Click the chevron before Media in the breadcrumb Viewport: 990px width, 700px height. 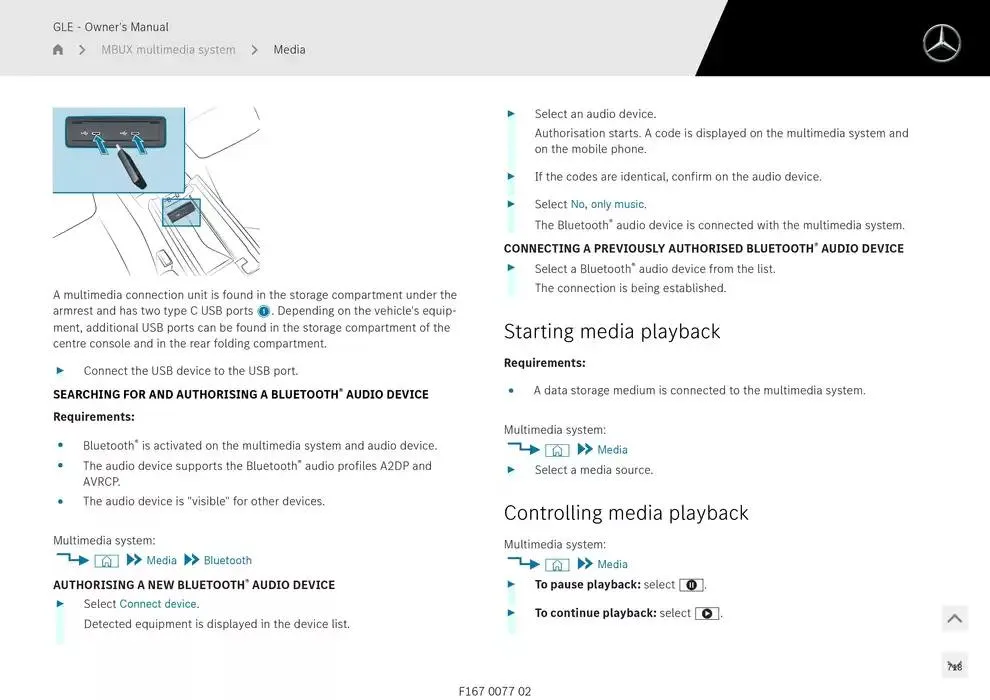255,50
